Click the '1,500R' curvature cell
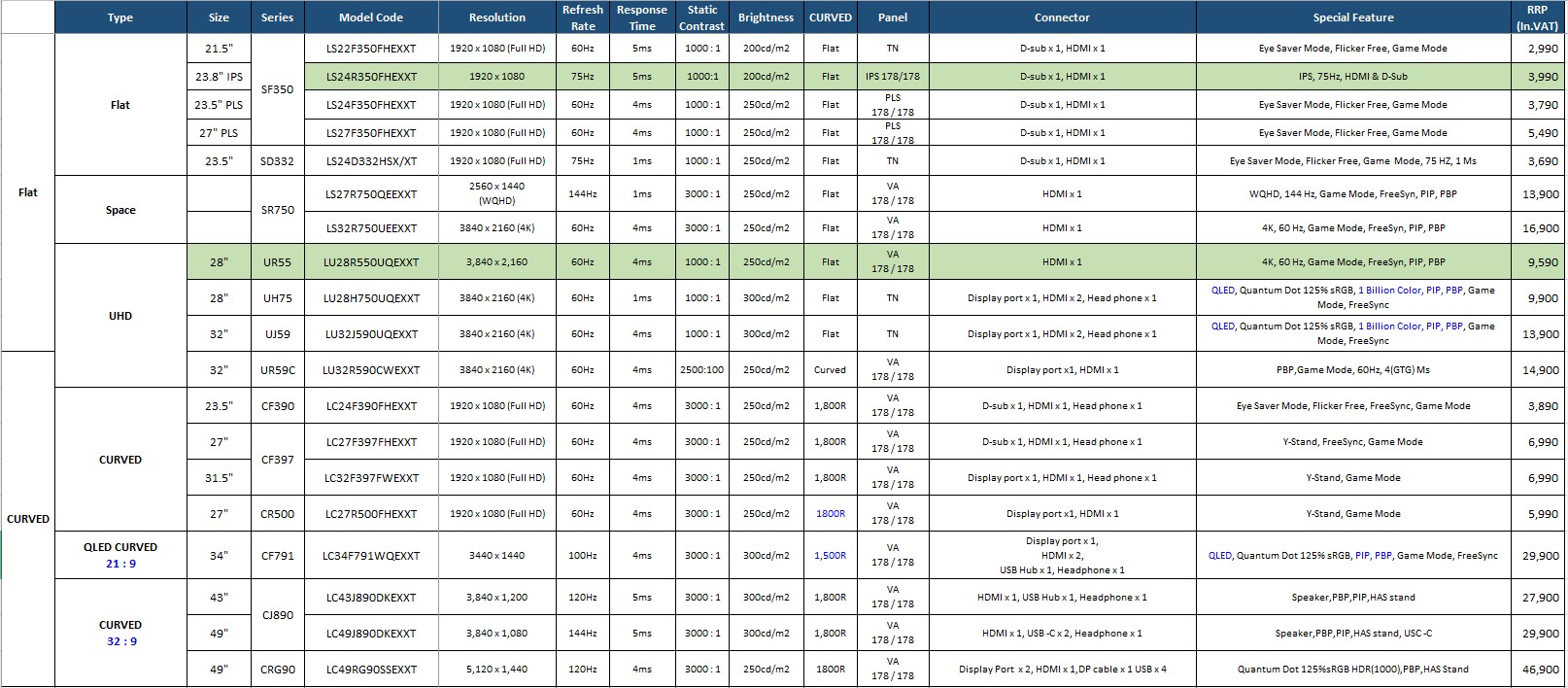 (x=831, y=556)
